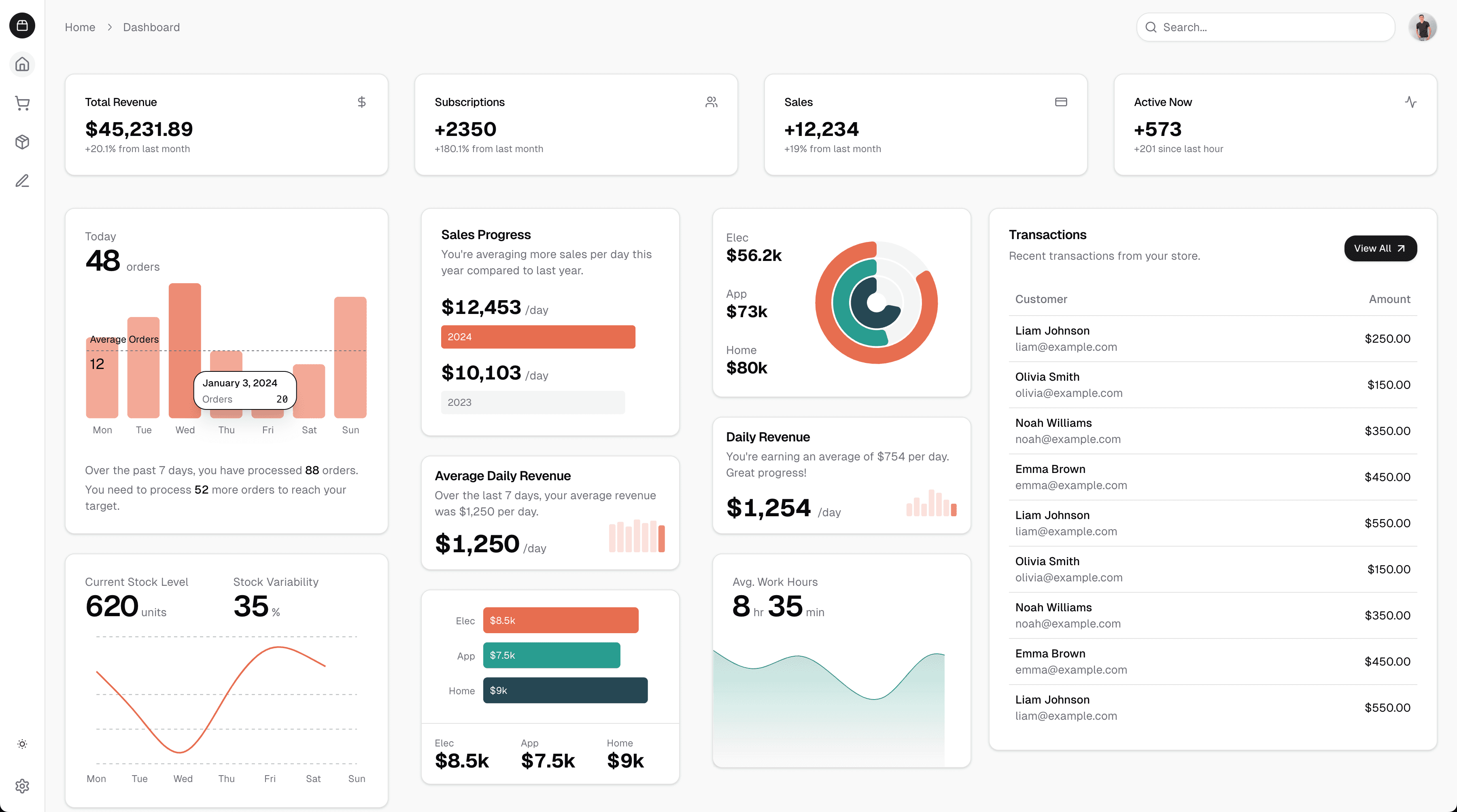Click the breadcrumb chevron separator
This screenshot has width=1457, height=812.
[x=110, y=27]
